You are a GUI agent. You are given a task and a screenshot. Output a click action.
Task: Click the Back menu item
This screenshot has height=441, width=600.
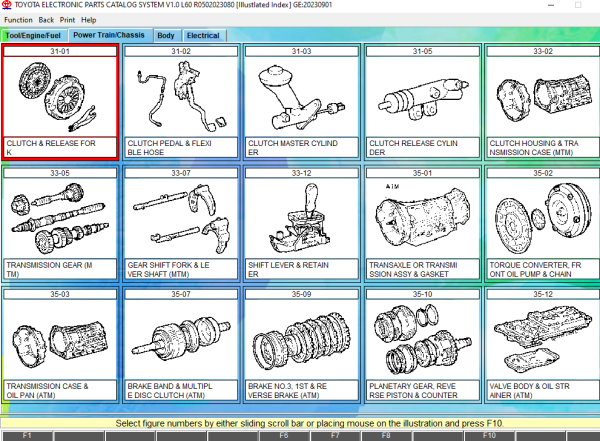pos(46,20)
